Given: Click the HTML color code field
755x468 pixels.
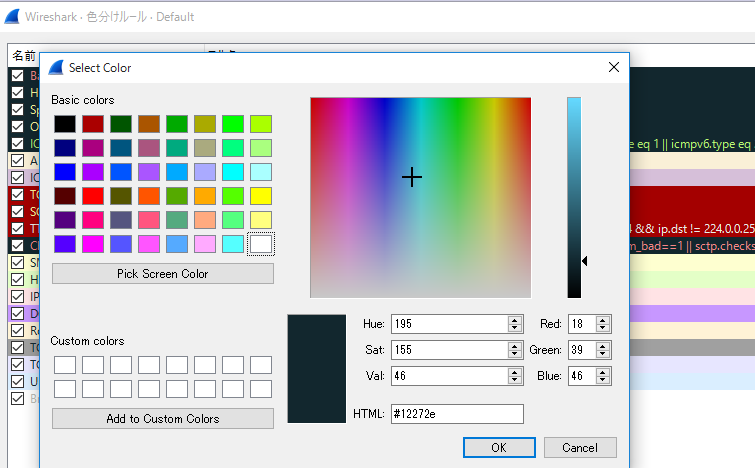Looking at the screenshot, I should point(457,414).
